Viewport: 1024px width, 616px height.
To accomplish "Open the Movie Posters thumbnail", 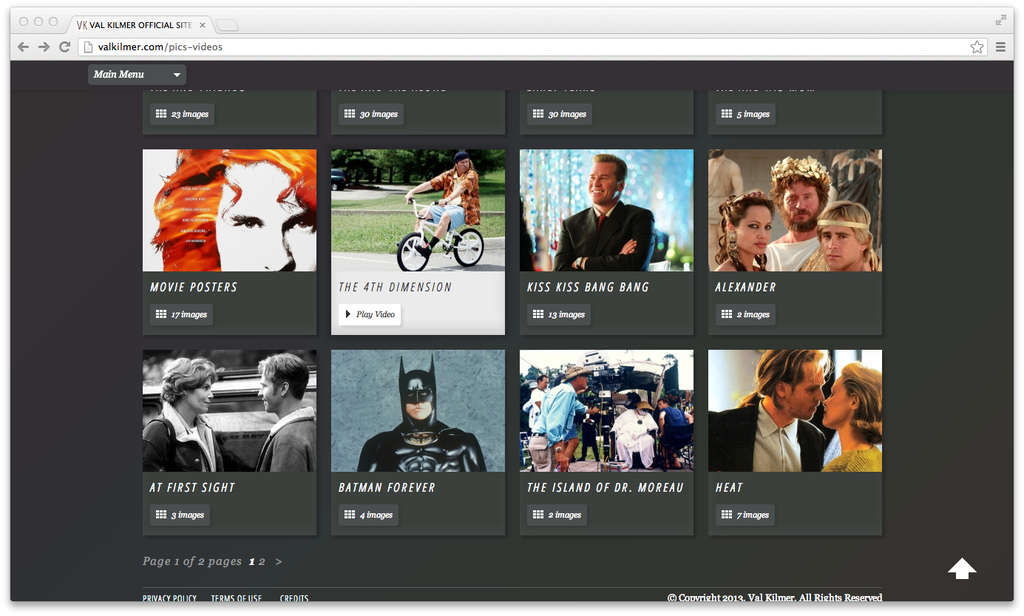I will click(x=229, y=210).
